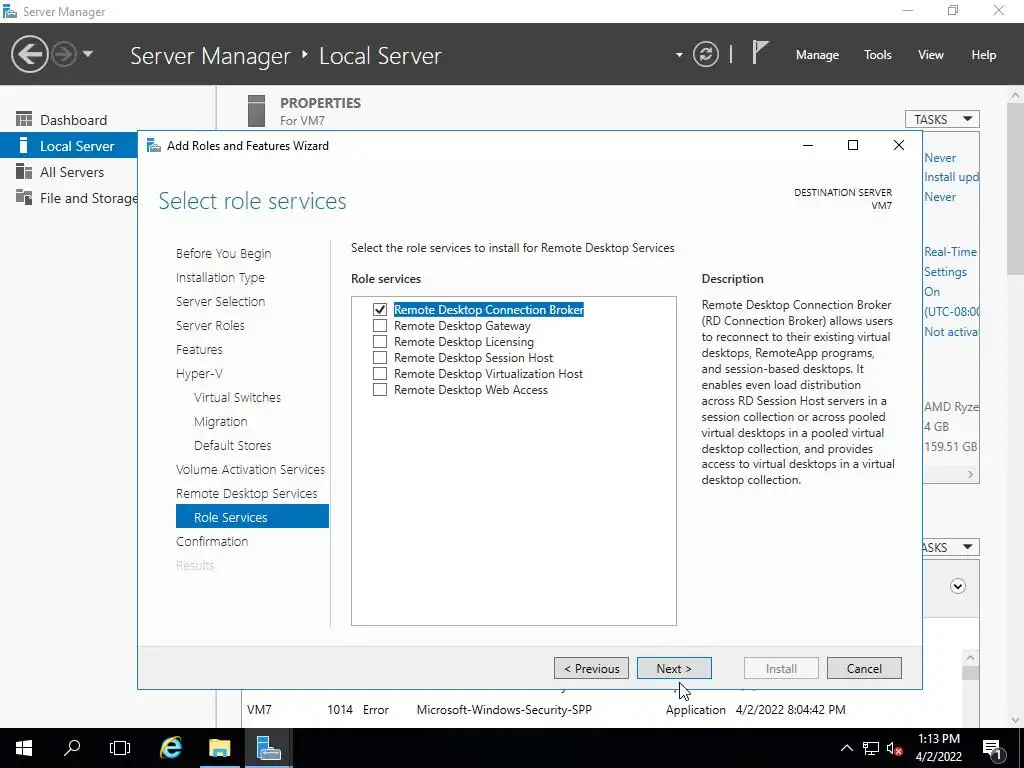Click the Previous button
The image size is (1024, 768).
point(591,668)
